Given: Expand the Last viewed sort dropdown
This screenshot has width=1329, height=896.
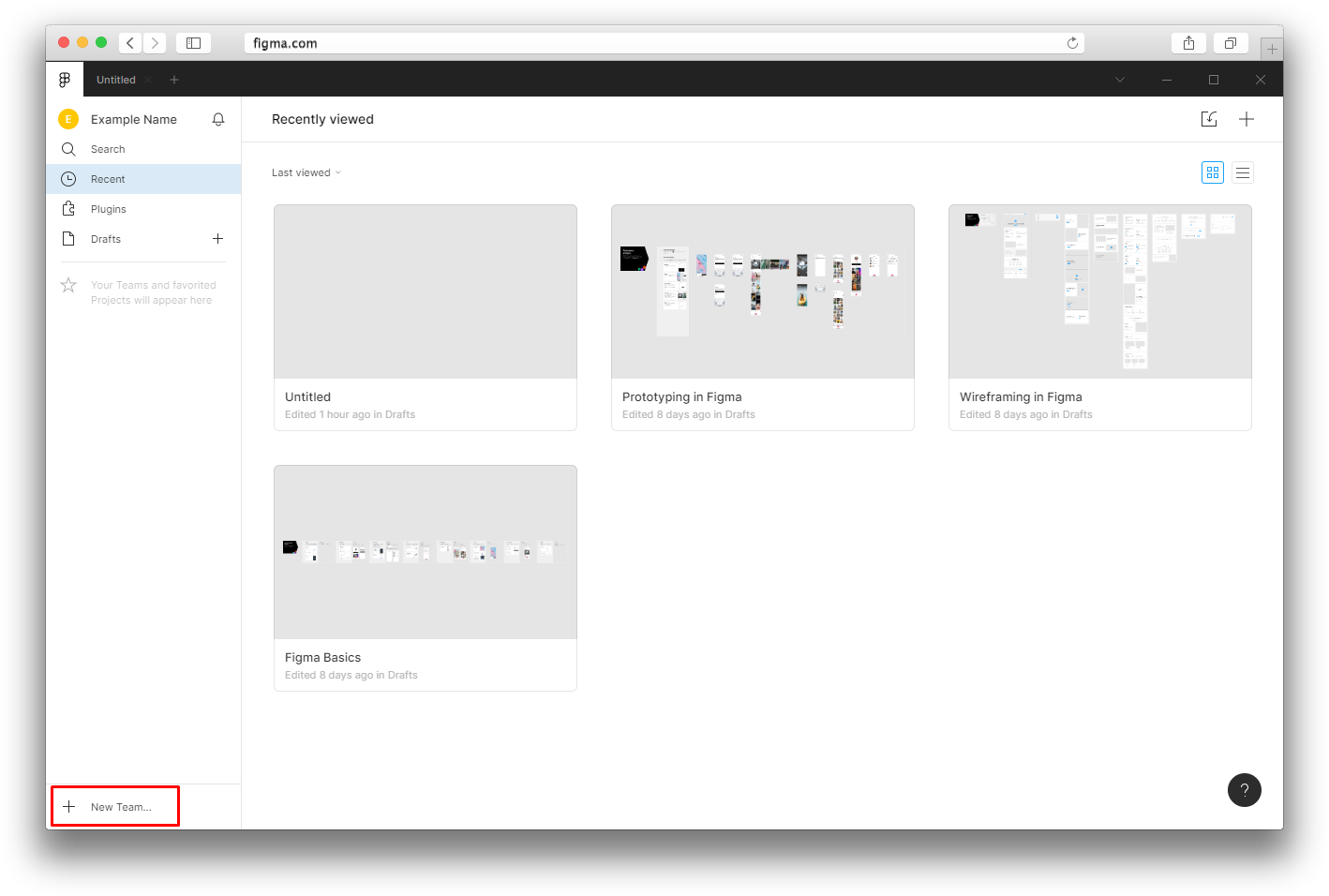Looking at the screenshot, I should pyautogui.click(x=306, y=172).
